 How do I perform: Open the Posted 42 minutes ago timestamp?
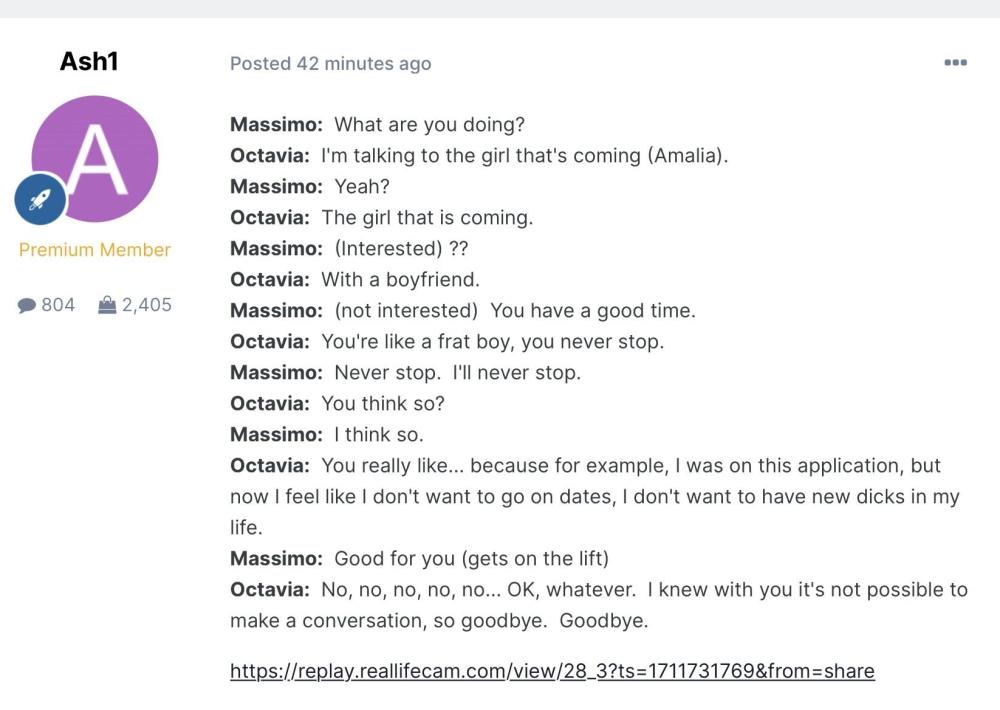[x=330, y=64]
